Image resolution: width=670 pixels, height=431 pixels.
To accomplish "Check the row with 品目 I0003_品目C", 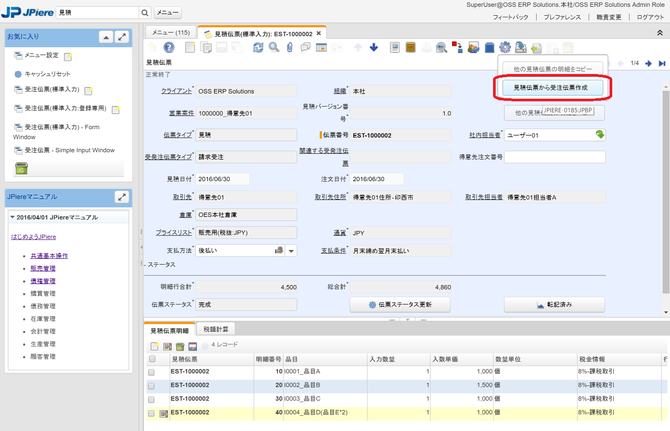I will click(151, 400).
